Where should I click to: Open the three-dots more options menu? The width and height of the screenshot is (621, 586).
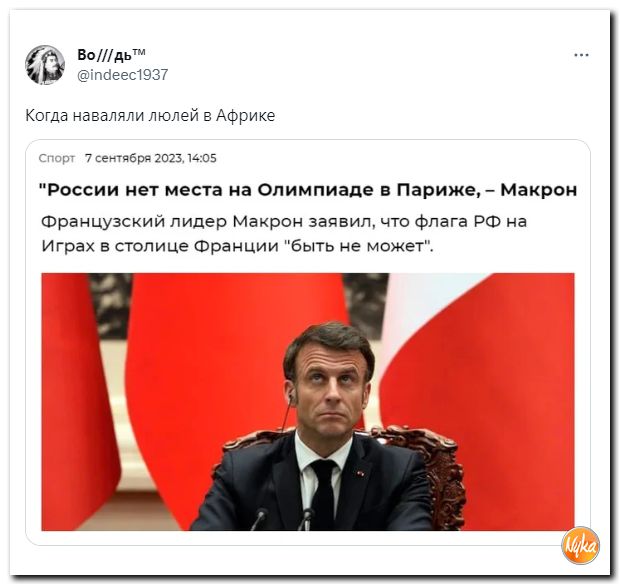coord(581,55)
